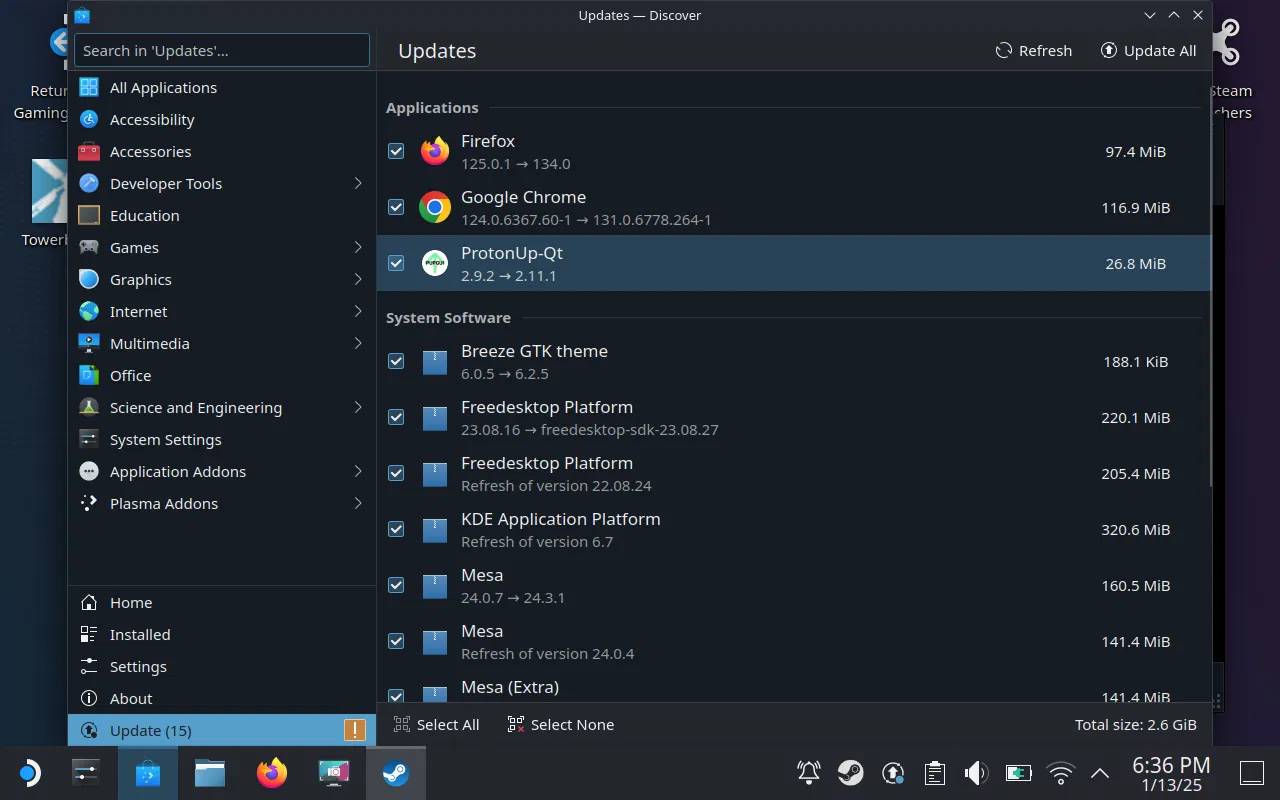This screenshot has width=1280, height=800.
Task: Open the screenshot tool in taskbar
Action: (x=334, y=773)
